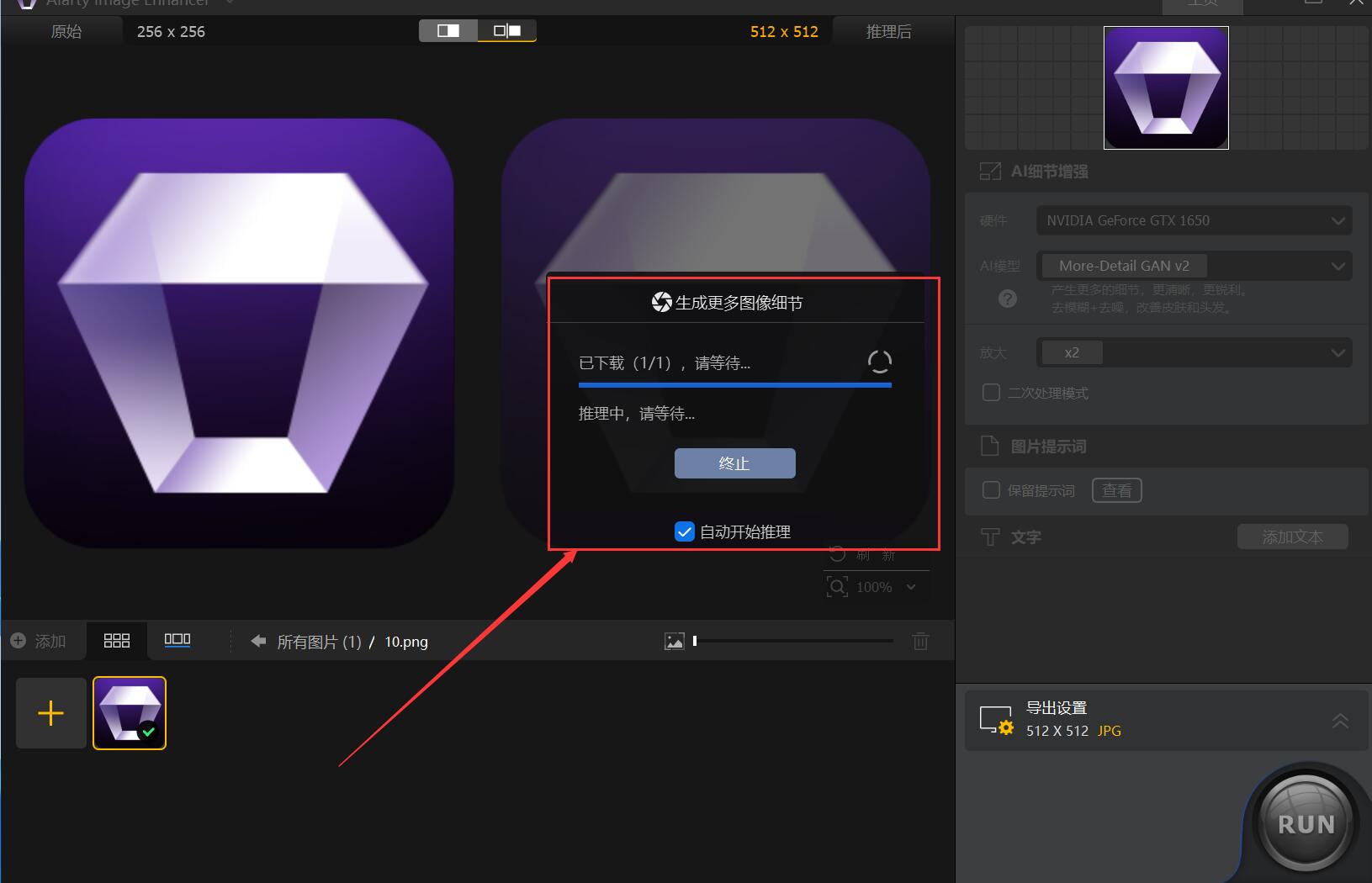Click the aperture icon in dialog title
The width and height of the screenshot is (1372, 883).
(661, 302)
